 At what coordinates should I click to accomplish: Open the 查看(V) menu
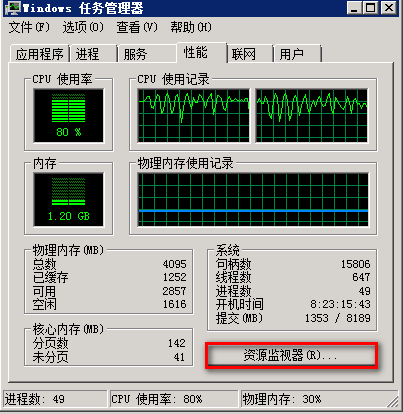coord(137,27)
